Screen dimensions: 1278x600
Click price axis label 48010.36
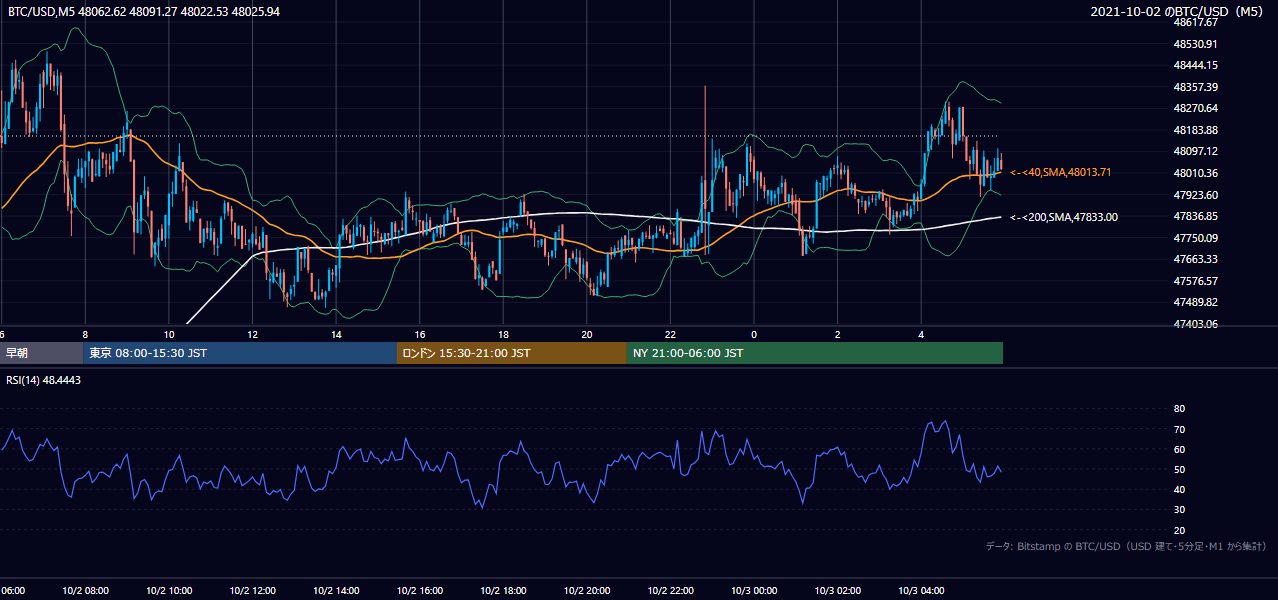(x=1195, y=173)
